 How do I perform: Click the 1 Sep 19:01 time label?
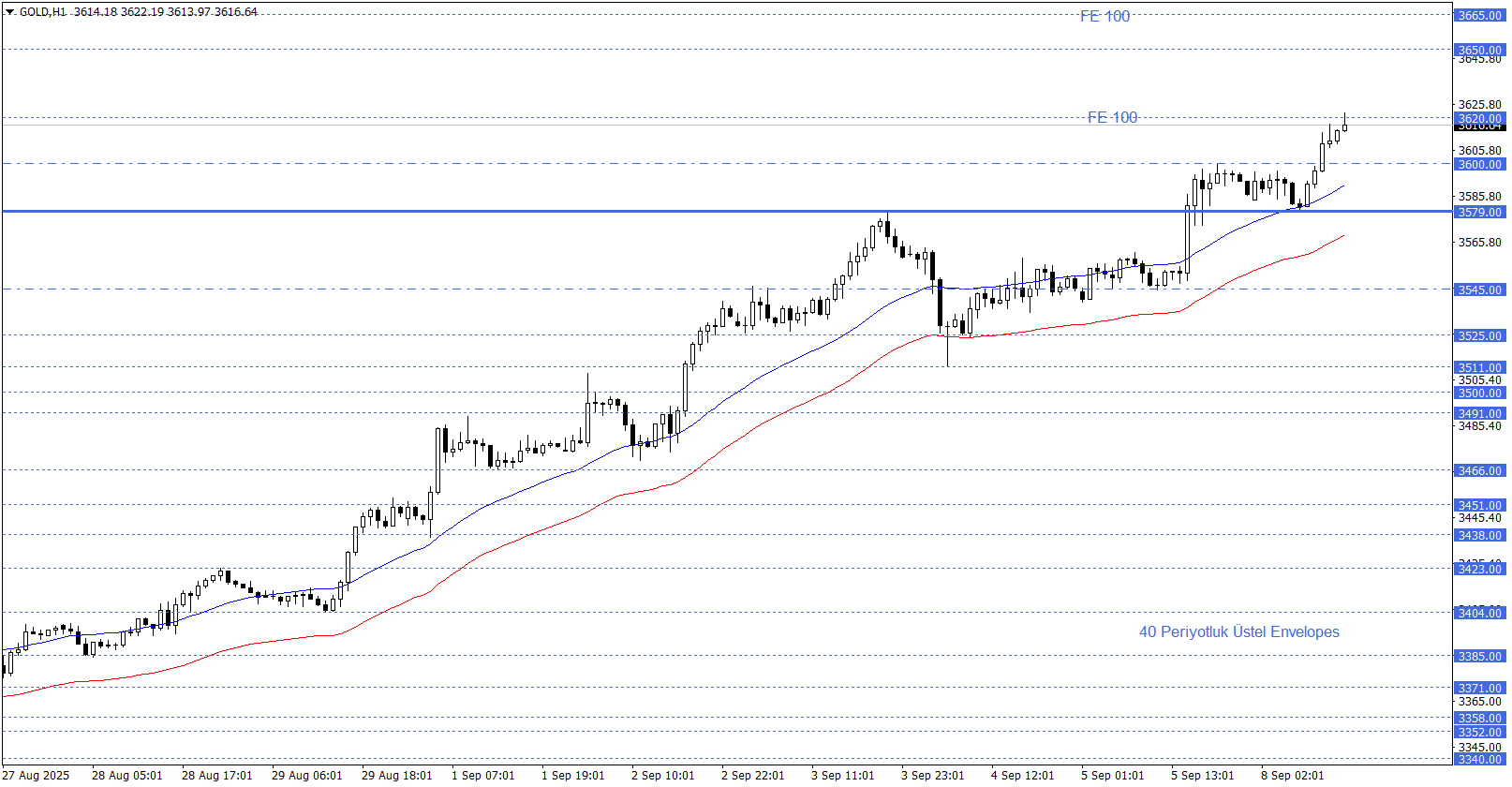click(x=572, y=775)
